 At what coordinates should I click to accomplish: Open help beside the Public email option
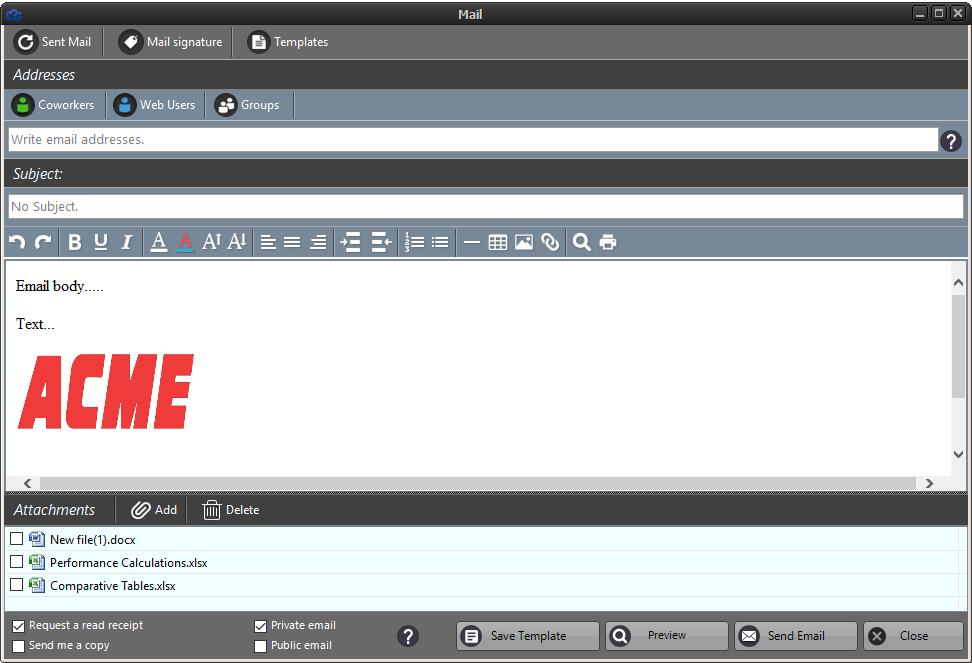(408, 636)
